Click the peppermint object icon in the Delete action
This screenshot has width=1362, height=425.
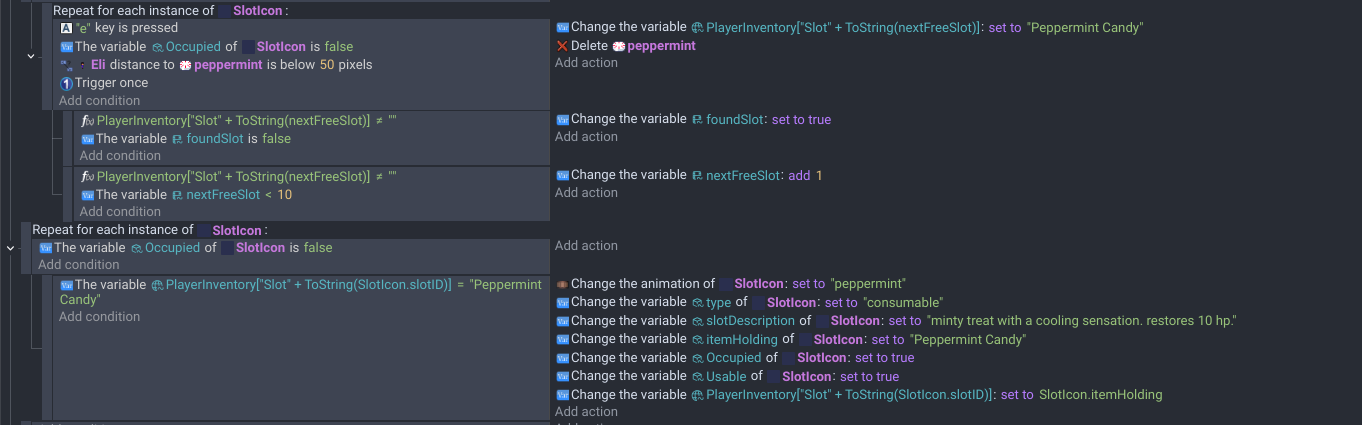click(618, 46)
